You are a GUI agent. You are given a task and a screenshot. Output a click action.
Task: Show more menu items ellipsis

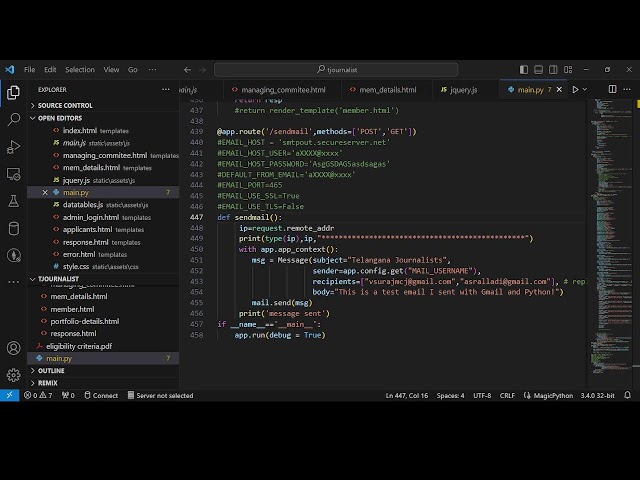tap(152, 70)
